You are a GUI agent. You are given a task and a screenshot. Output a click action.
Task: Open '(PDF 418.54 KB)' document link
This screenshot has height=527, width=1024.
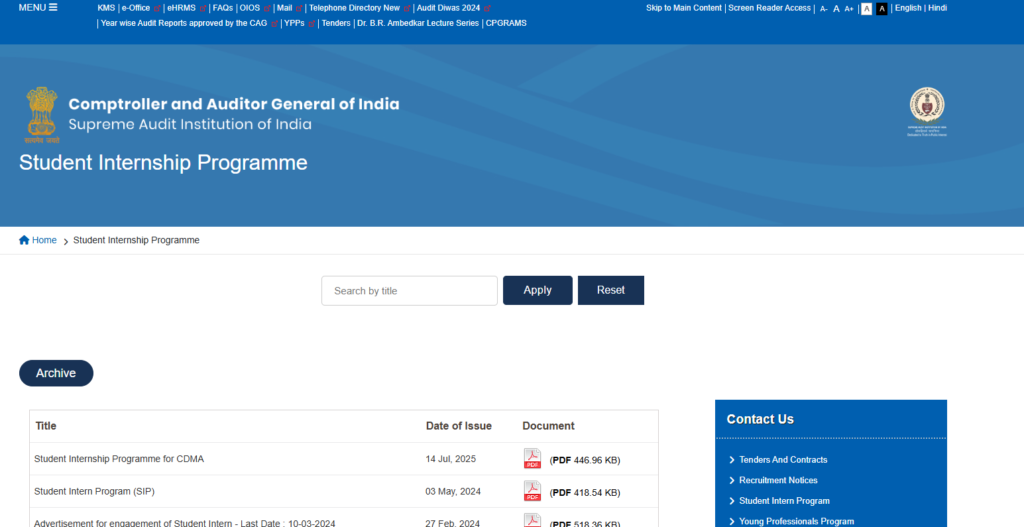[x=585, y=492]
